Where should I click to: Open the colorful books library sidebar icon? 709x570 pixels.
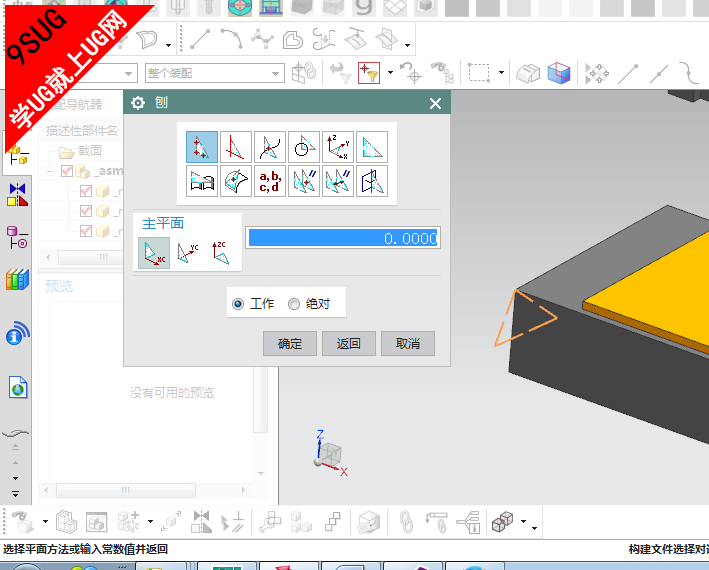pos(17,279)
